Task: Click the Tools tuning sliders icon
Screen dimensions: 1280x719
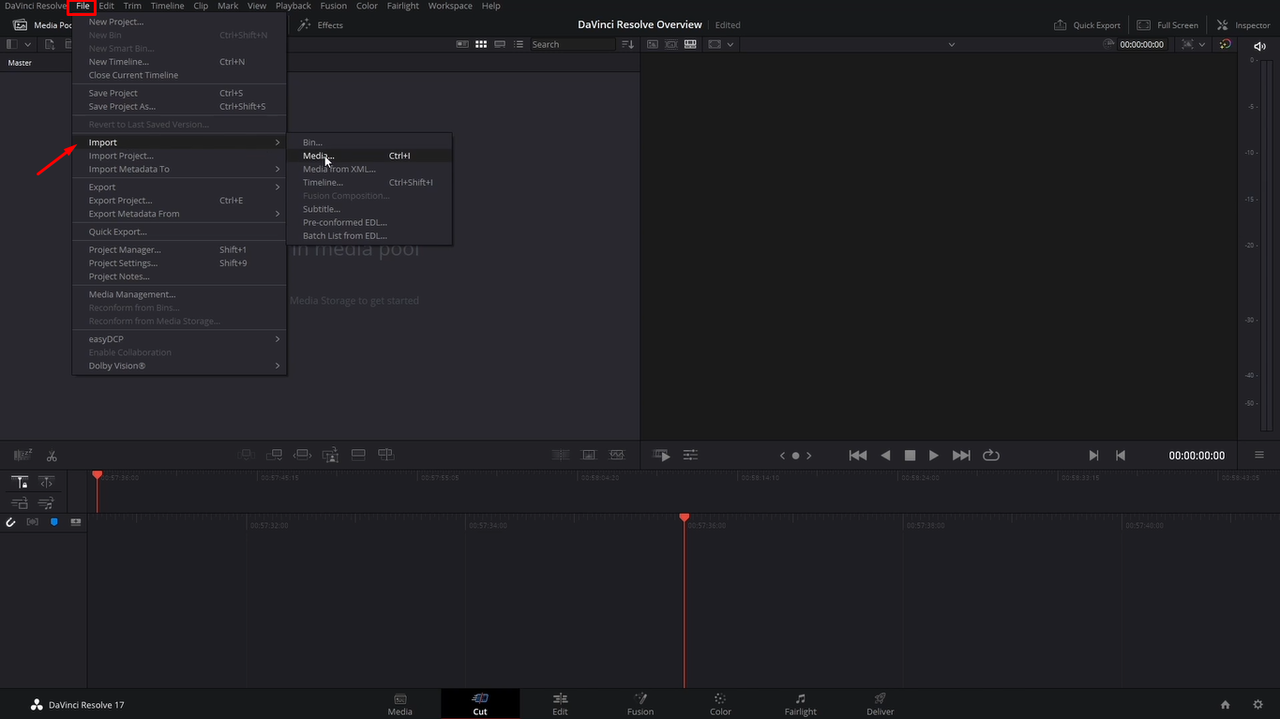Action: 690,455
